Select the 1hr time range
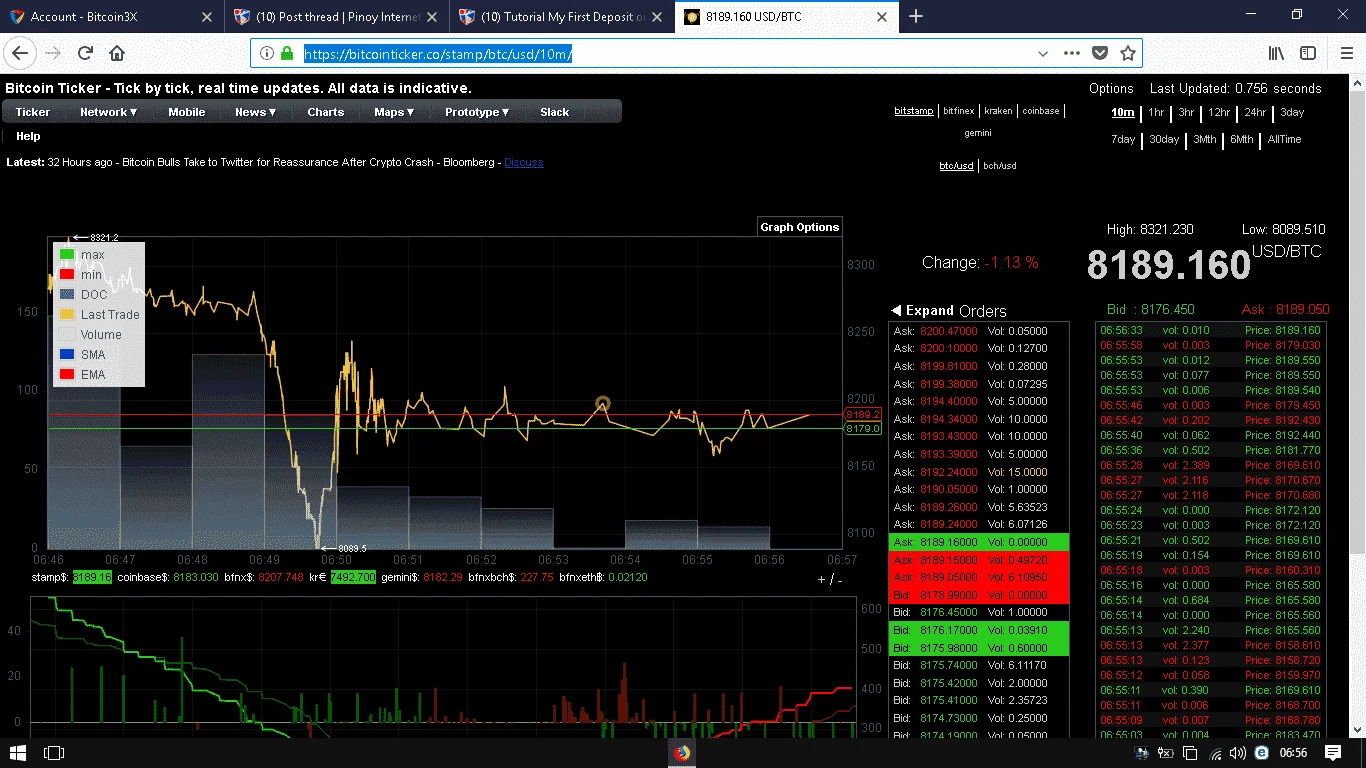The image size is (1366, 768). 1156,112
